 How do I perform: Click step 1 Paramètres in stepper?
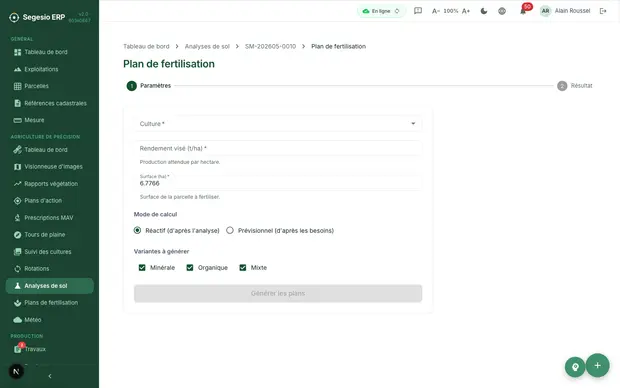coord(149,86)
